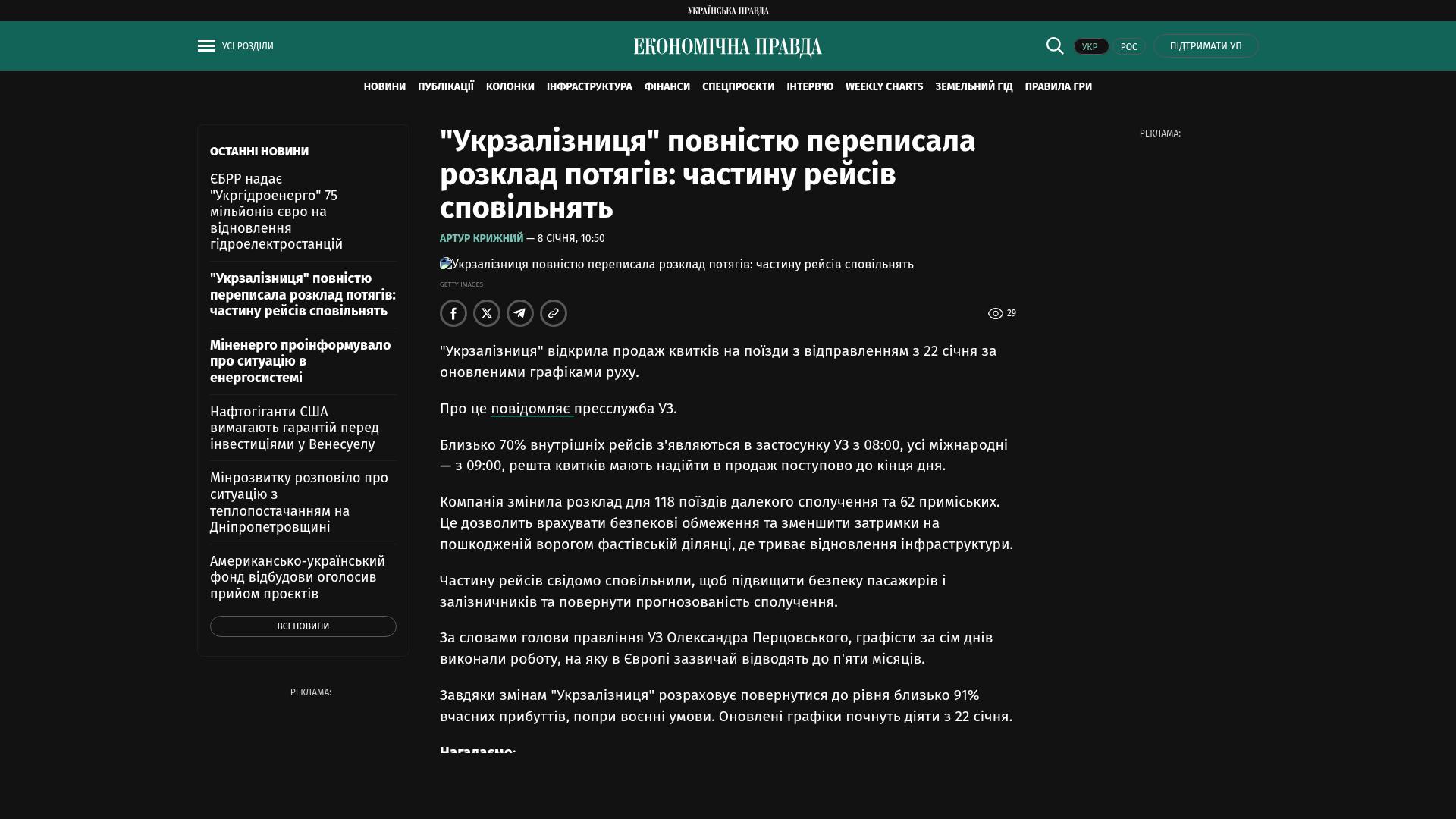Image resolution: width=1456 pixels, height=819 pixels.
Task: Click the Економічна правда logo
Action: tap(727, 47)
